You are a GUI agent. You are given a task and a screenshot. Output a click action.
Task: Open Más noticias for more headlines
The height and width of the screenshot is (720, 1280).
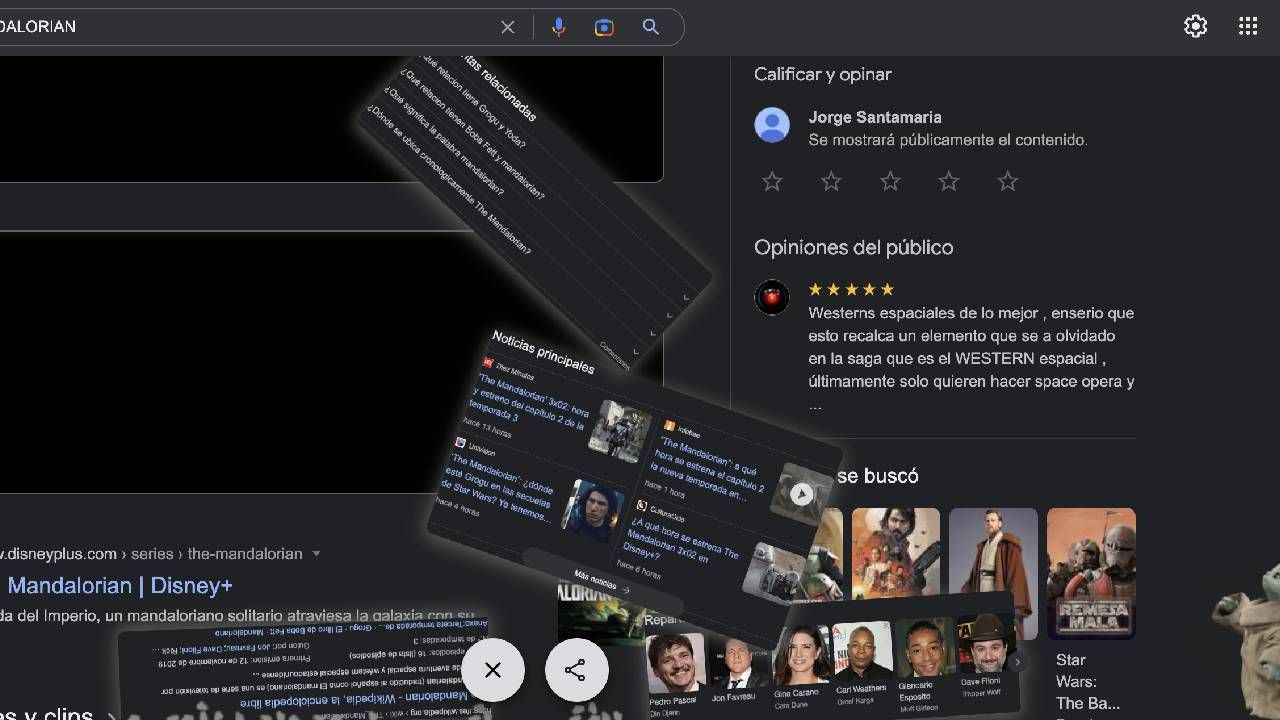point(598,580)
